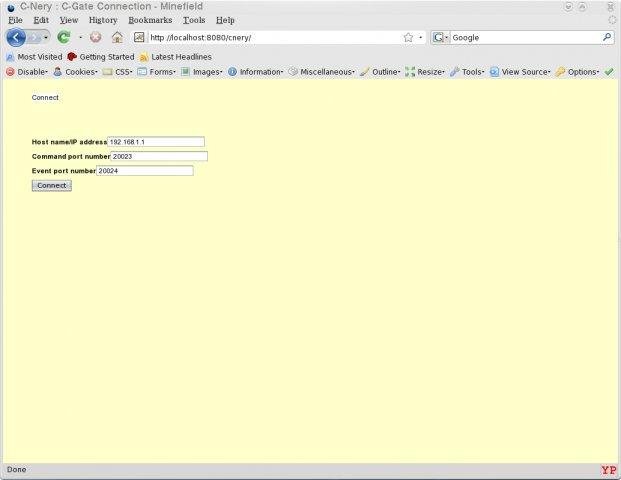Click the search magnifier icon
This screenshot has height=480, width=621.
coord(607,37)
